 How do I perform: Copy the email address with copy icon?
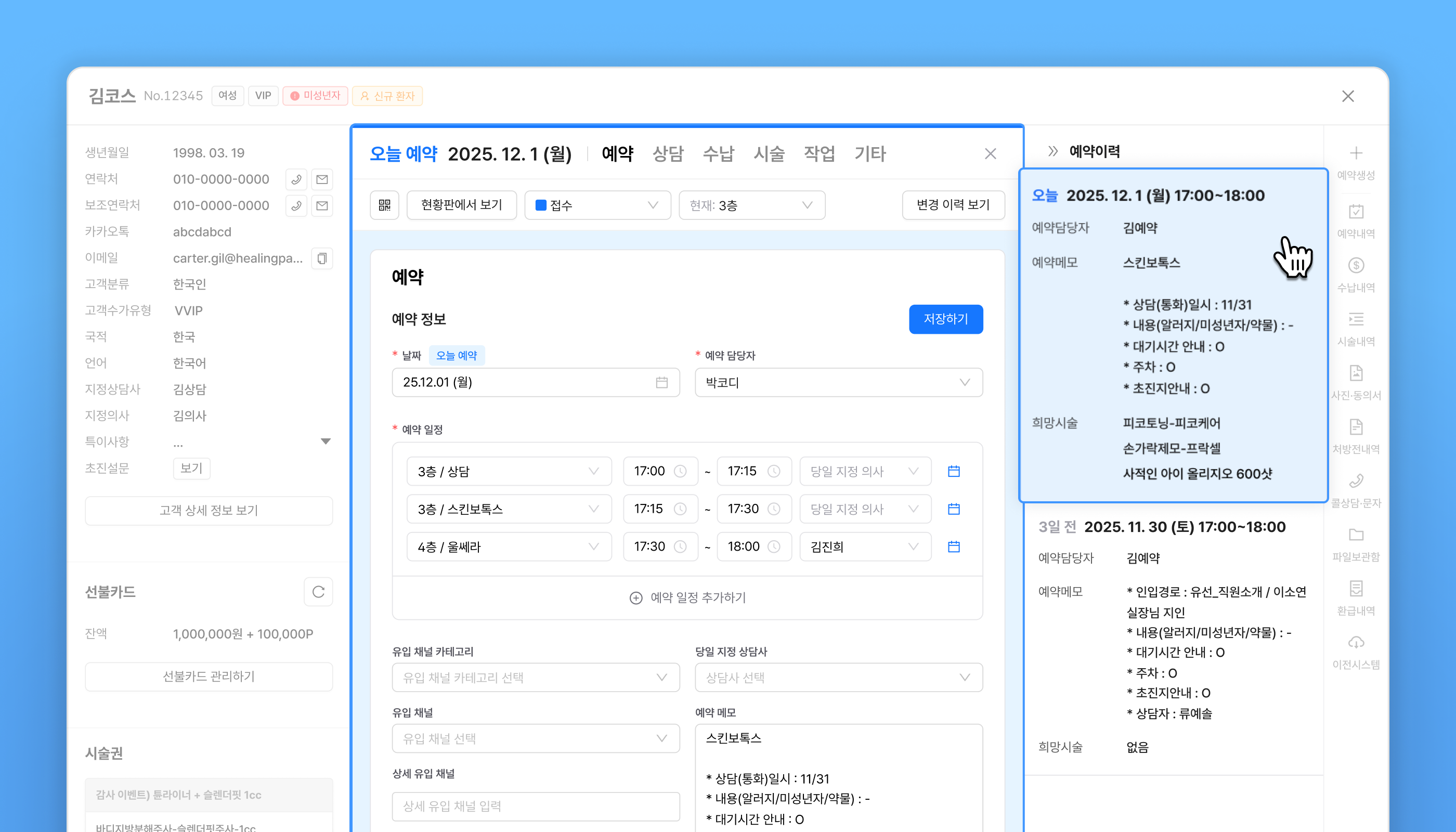coord(322,258)
